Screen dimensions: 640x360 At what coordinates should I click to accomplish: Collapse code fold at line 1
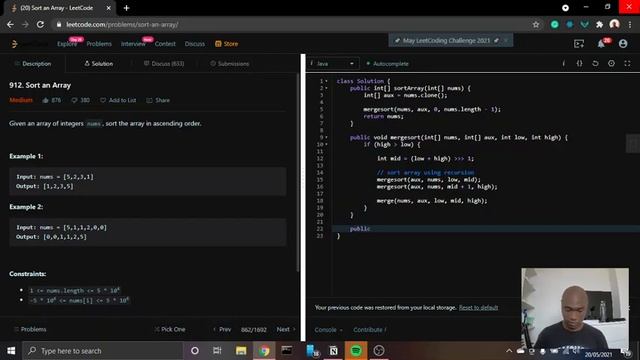pos(326,81)
